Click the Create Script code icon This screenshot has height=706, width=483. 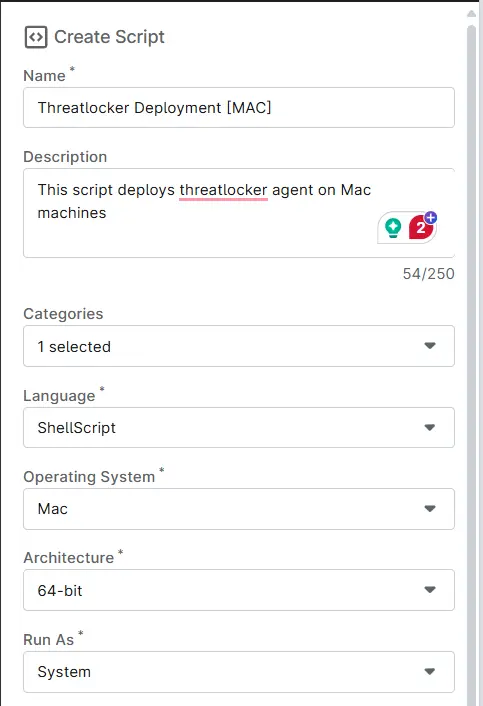click(36, 37)
